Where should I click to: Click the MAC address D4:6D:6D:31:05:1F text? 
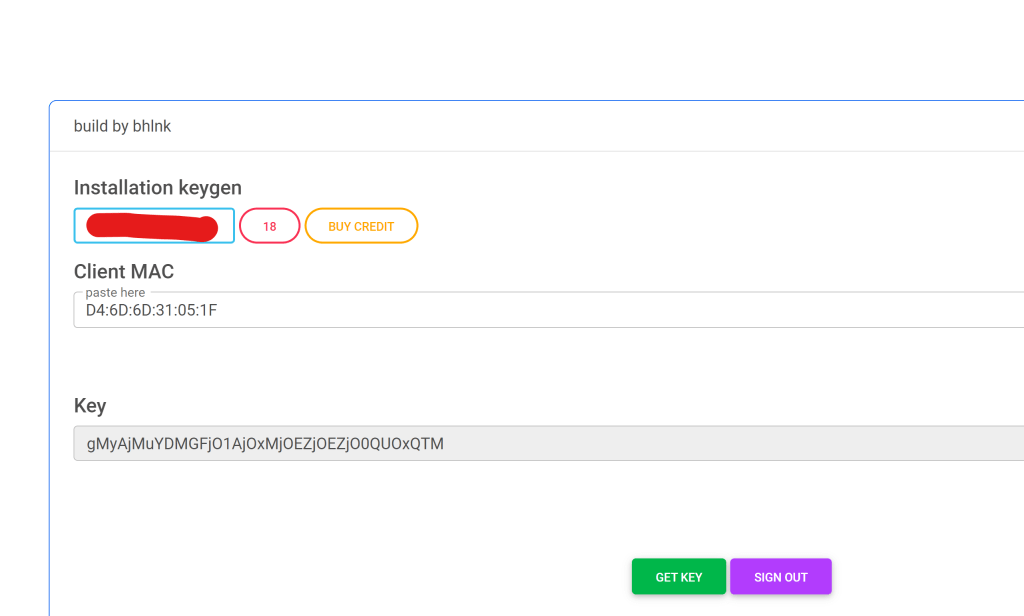(x=151, y=311)
